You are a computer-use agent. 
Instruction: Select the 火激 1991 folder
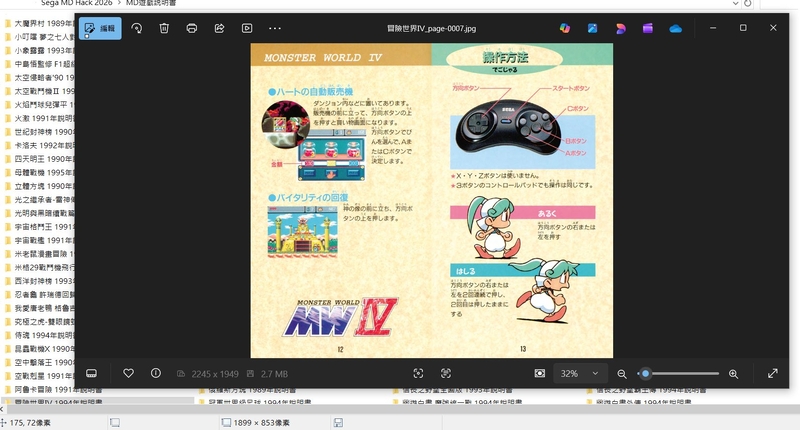[x=40, y=118]
